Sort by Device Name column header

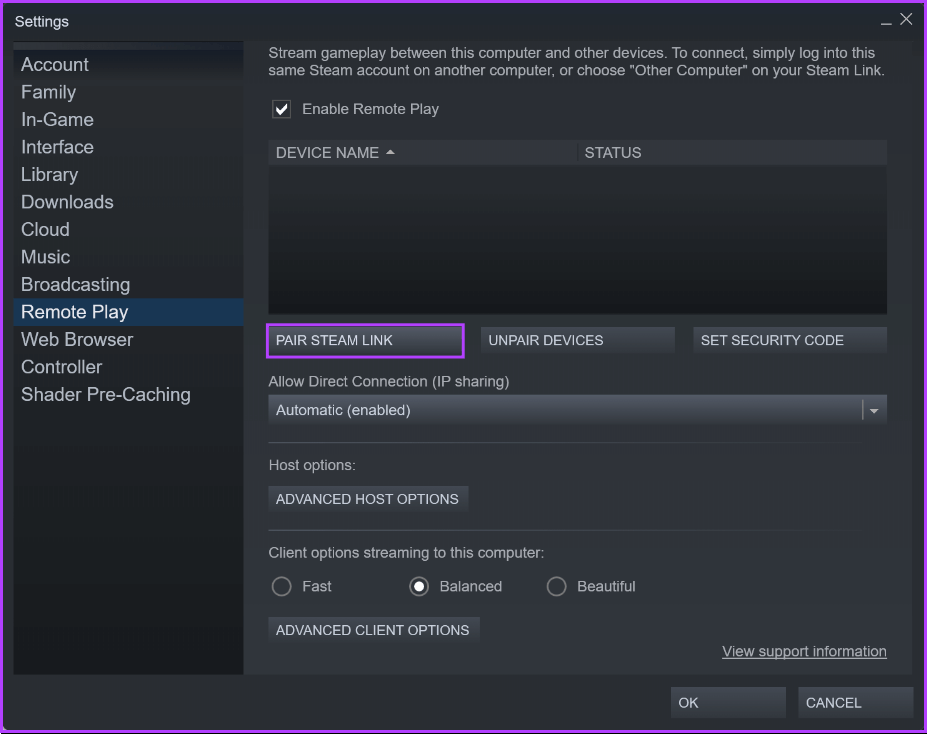(x=423, y=152)
